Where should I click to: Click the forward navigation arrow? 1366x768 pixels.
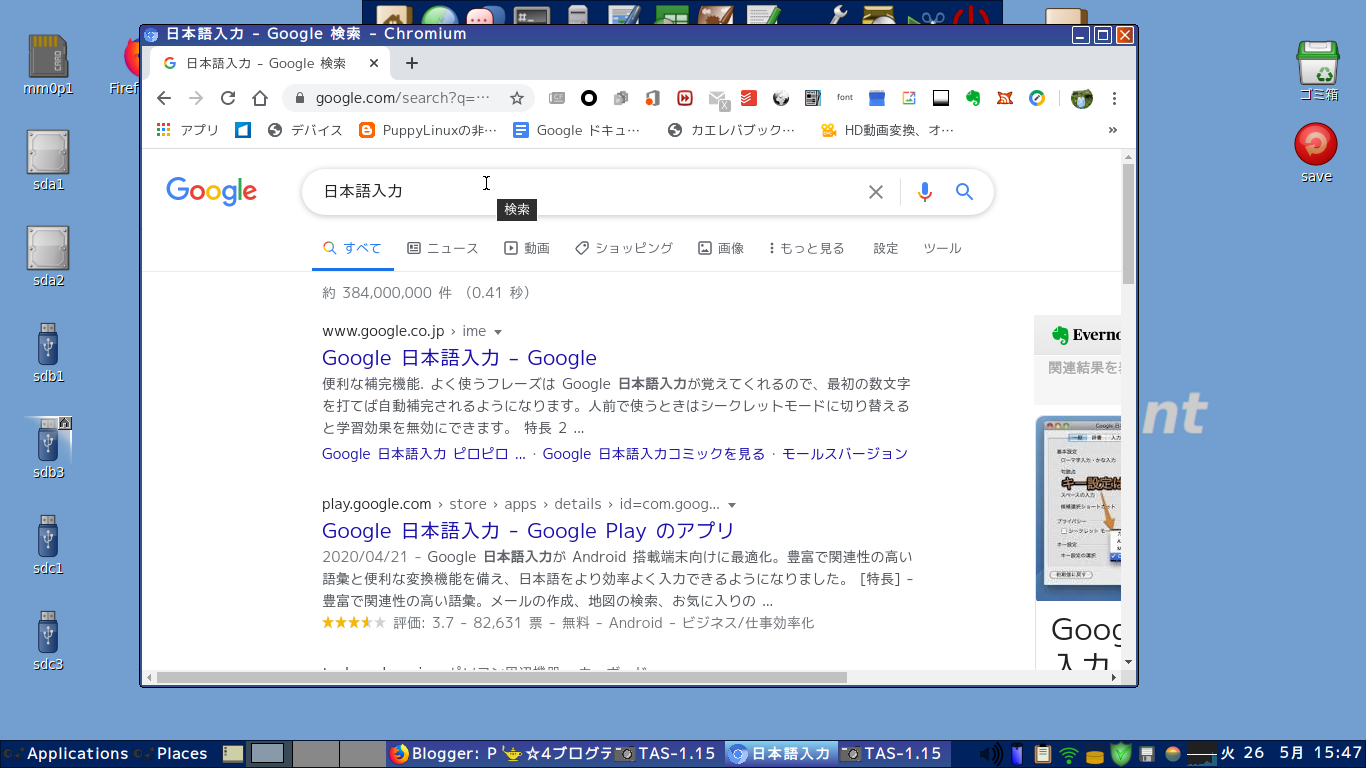[x=196, y=98]
